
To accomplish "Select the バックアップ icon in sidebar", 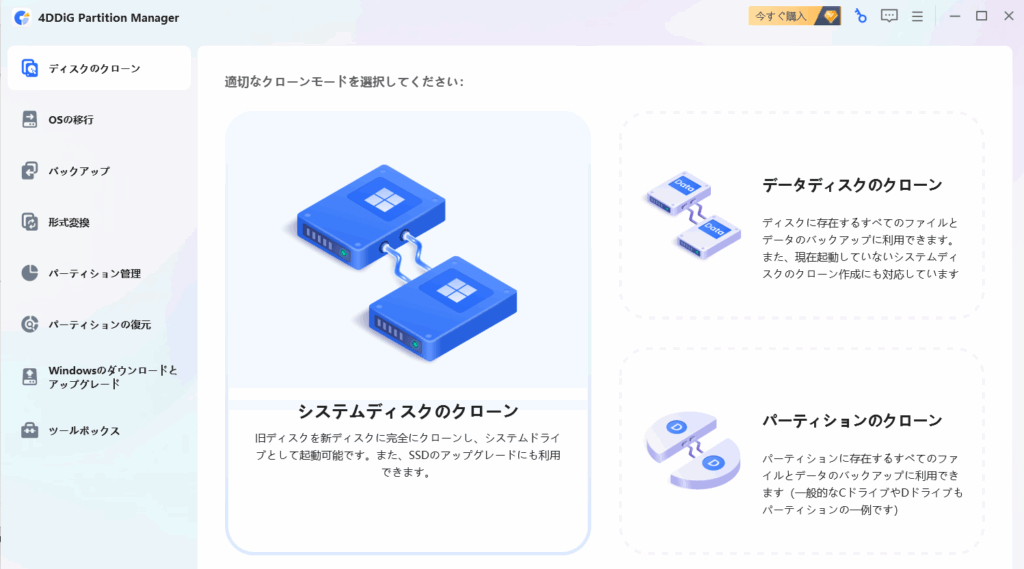I will (29, 171).
